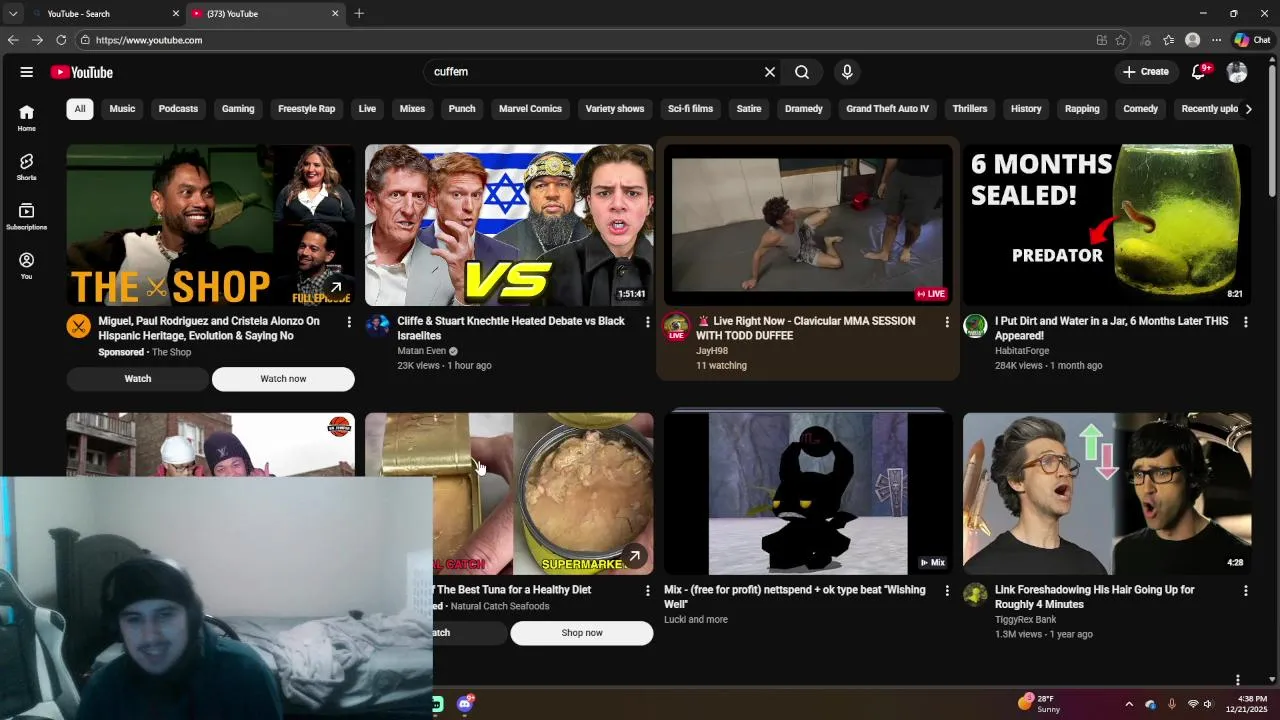Open the account avatar menu
The height and width of the screenshot is (720, 1280).
click(x=1237, y=72)
